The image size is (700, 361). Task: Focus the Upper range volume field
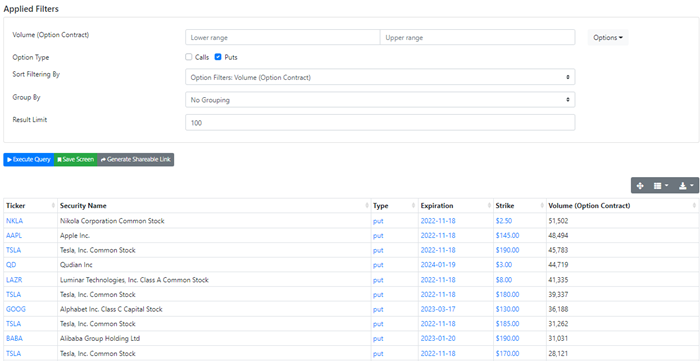[477, 37]
